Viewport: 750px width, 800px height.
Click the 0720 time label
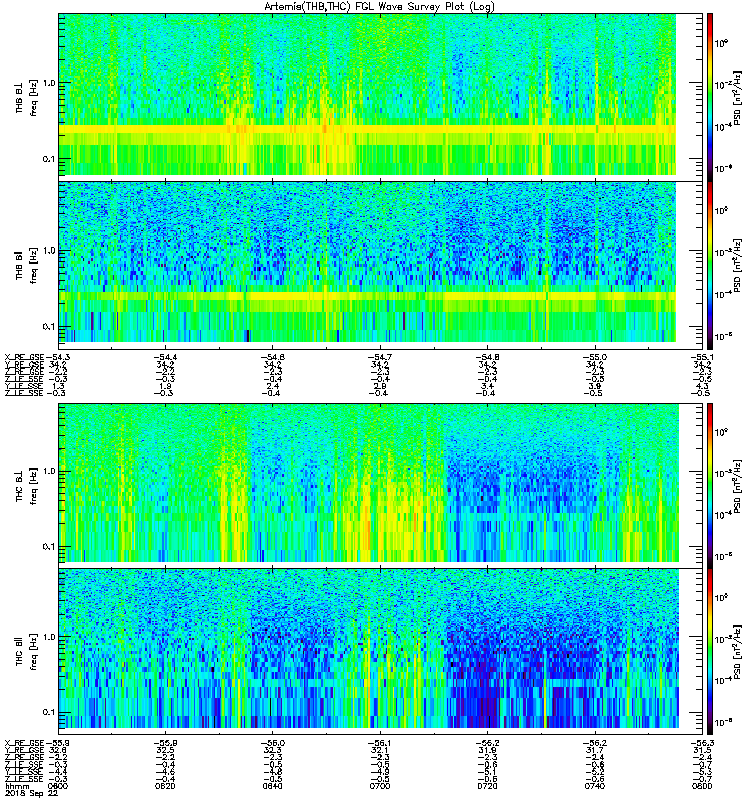pyautogui.click(x=488, y=786)
